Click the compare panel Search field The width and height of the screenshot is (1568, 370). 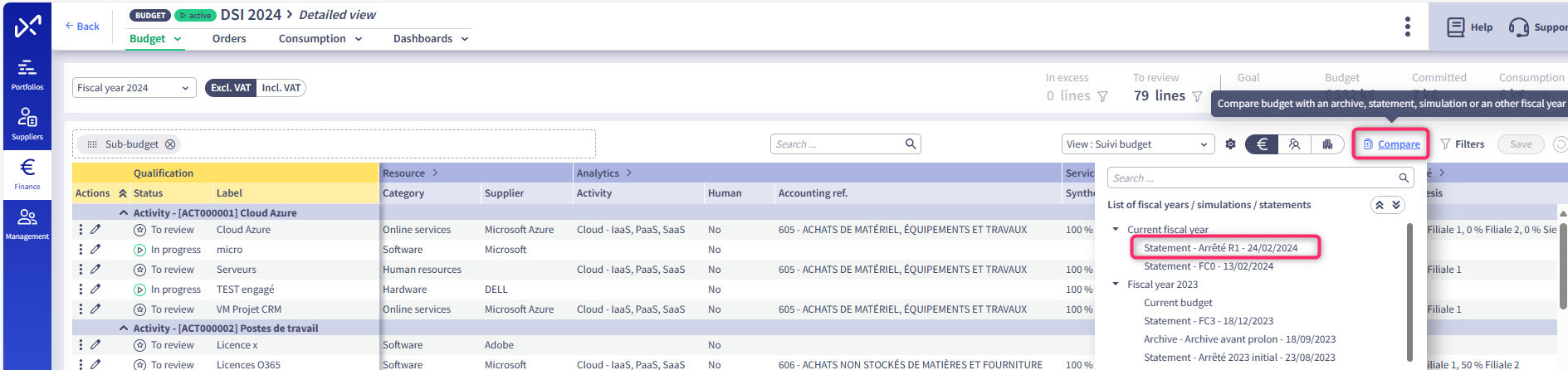[x=1259, y=178]
